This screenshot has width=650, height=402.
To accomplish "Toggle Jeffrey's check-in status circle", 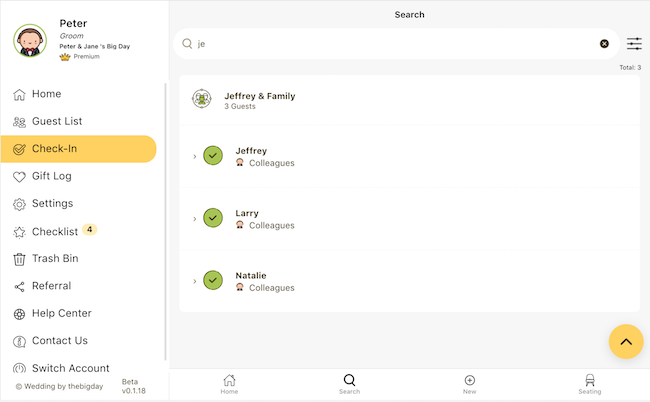I will [x=212, y=156].
